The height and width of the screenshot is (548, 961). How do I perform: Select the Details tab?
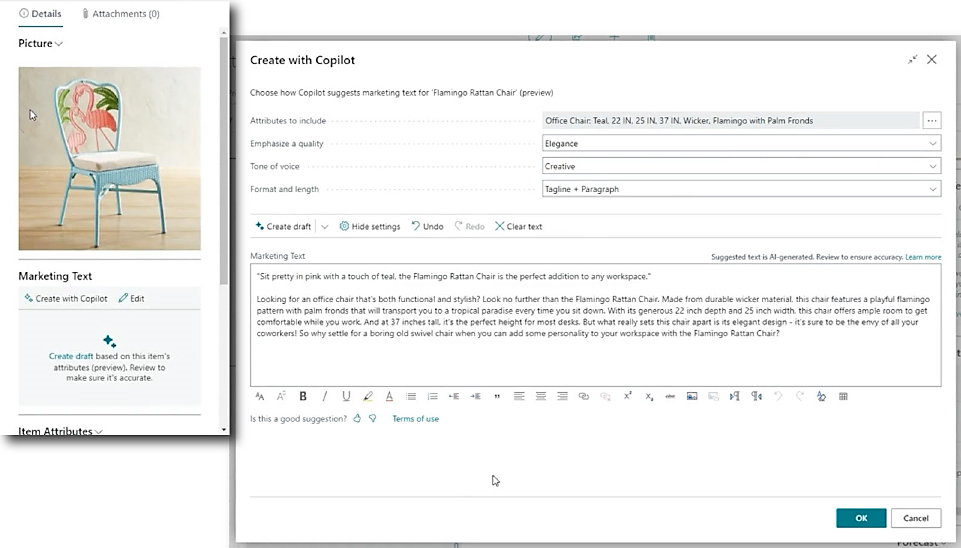pyautogui.click(x=40, y=14)
